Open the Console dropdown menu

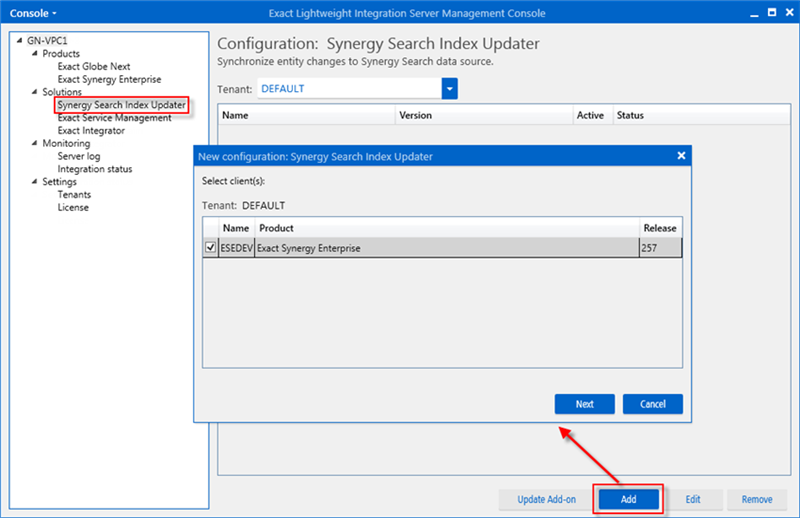point(33,13)
